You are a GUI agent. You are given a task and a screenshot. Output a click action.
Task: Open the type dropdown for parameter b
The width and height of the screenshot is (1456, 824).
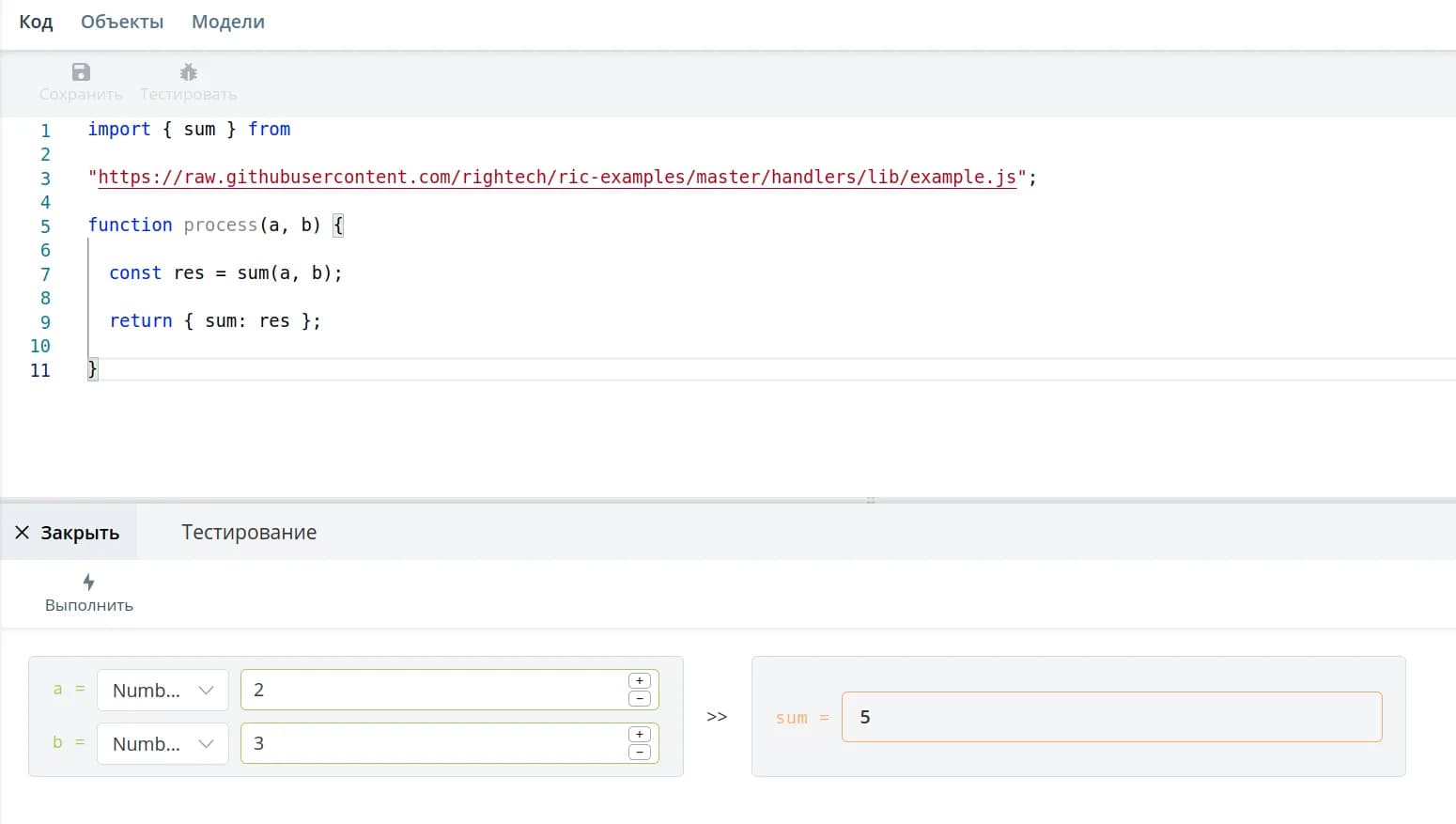click(163, 744)
